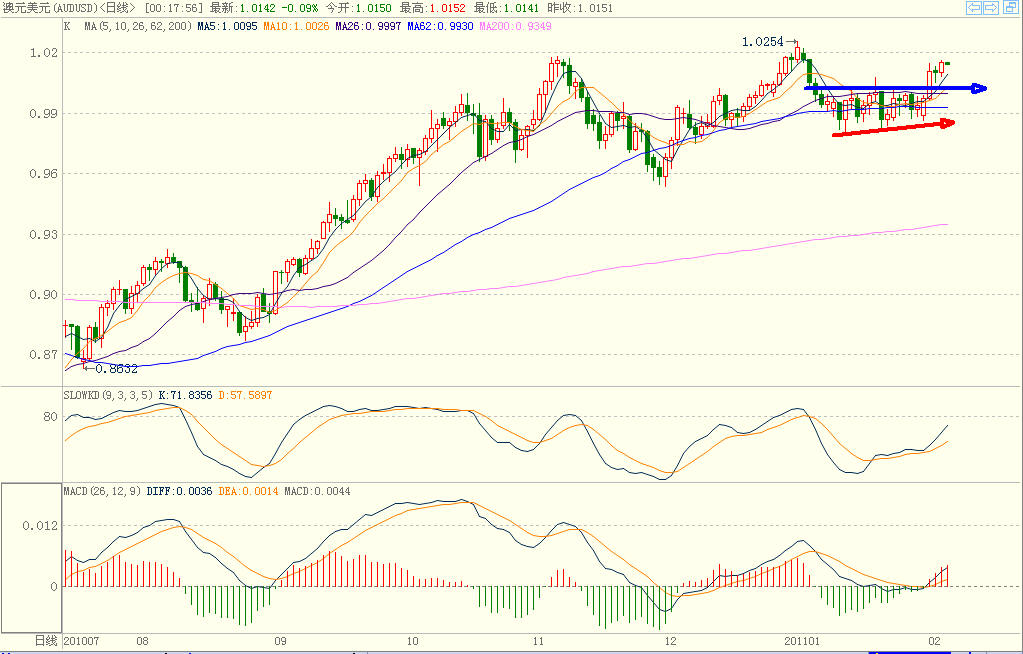Click the -0.09% change value
This screenshot has width=1023, height=654.
tap(299, 8)
